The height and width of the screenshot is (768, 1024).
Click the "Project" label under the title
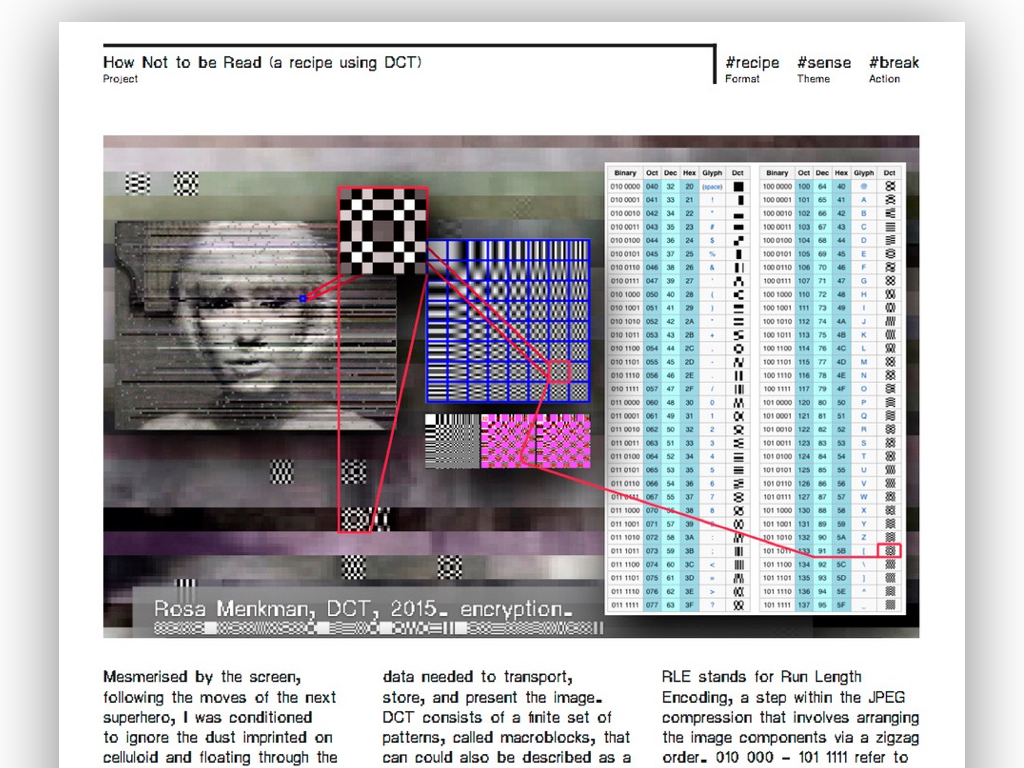pyautogui.click(x=120, y=79)
